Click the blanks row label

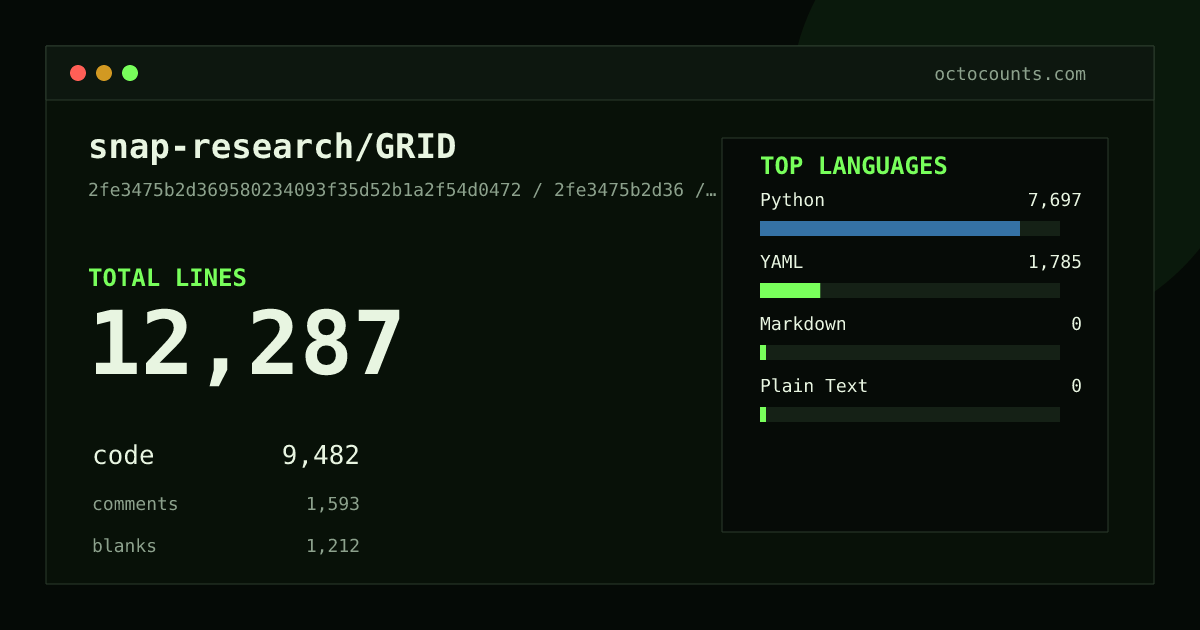tap(124, 546)
